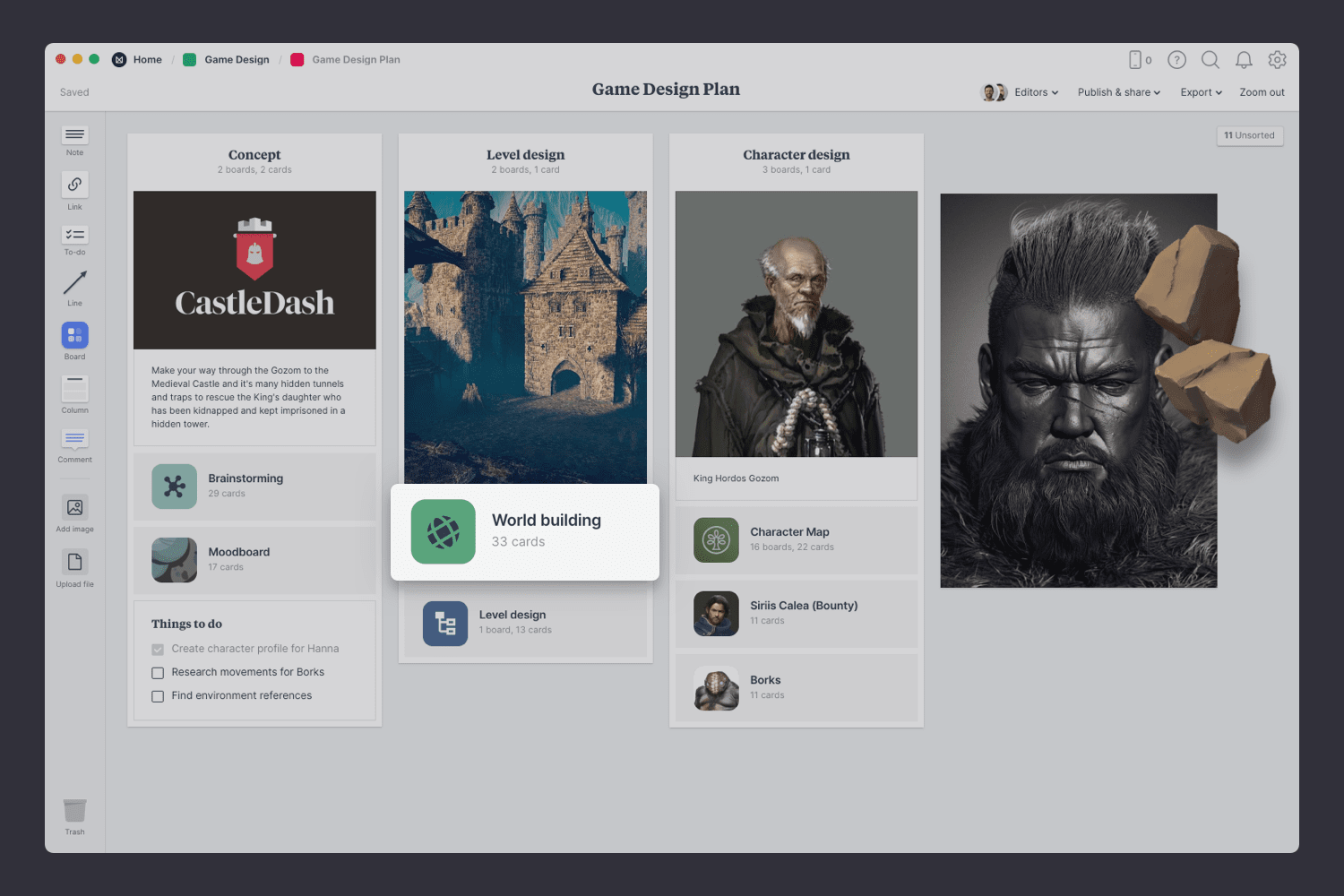Open the search icon in the top bar
This screenshot has width=1344, height=896.
click(x=1210, y=60)
